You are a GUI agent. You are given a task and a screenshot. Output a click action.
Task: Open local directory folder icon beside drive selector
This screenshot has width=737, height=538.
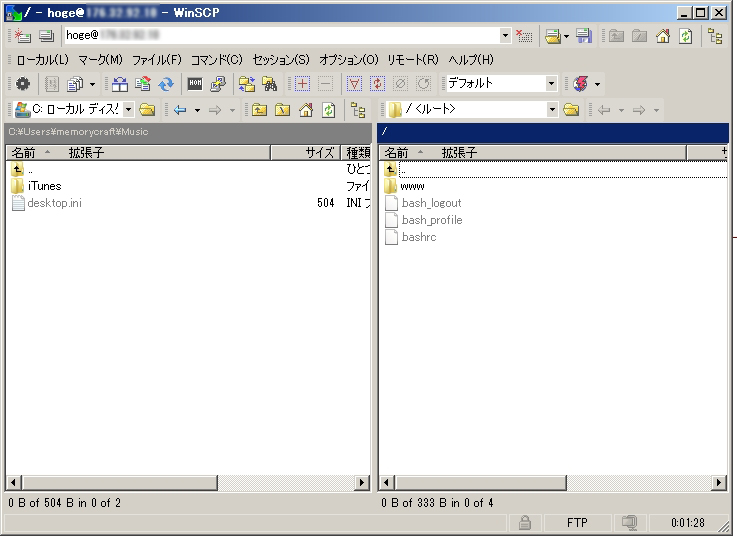pos(147,110)
